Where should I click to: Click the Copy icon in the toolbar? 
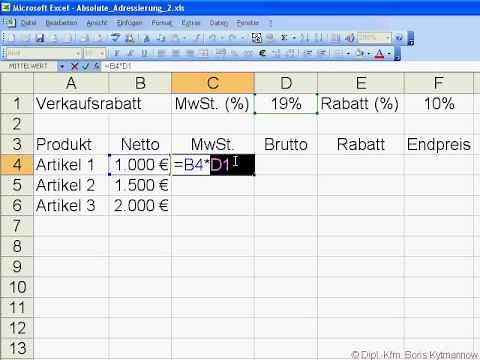[x=161, y=38]
